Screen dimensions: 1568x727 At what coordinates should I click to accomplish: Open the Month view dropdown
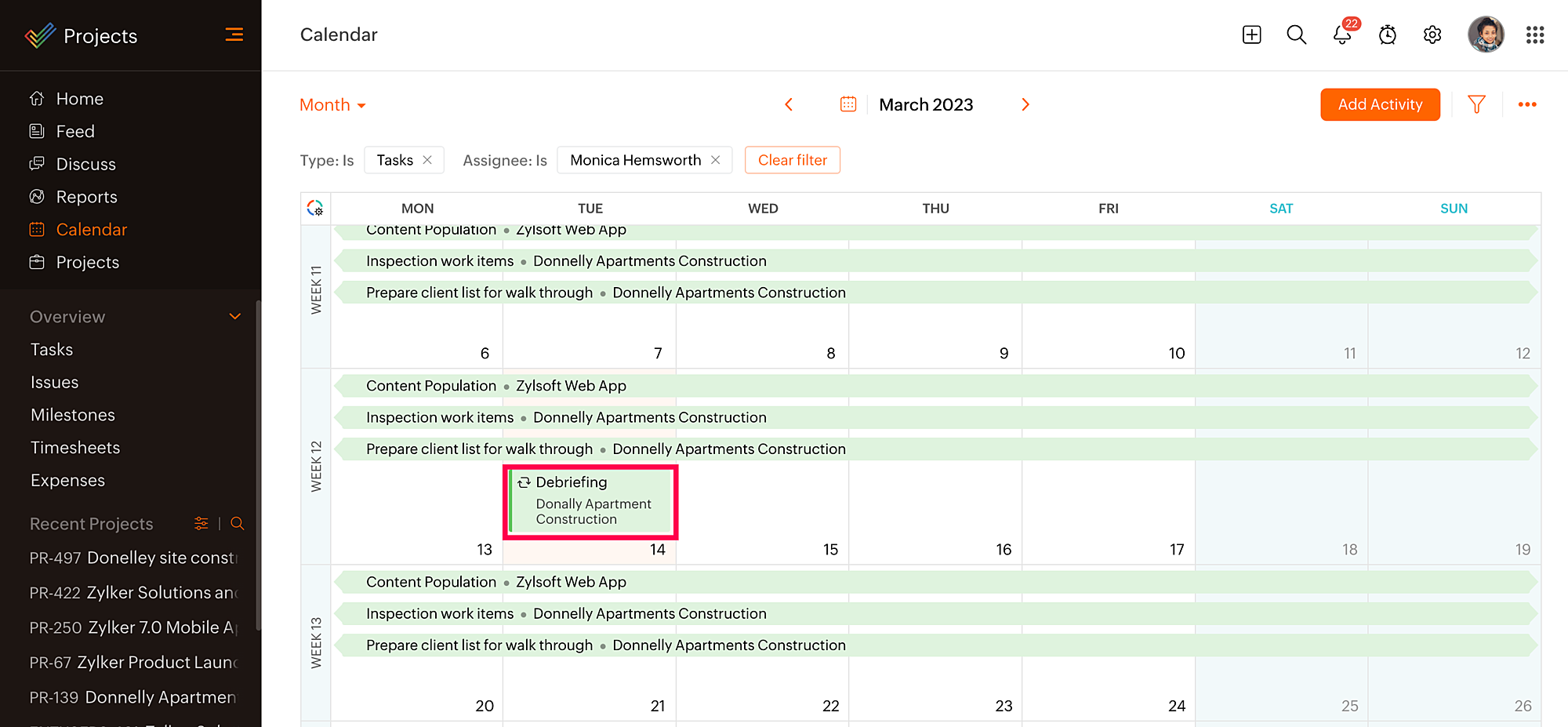pyautogui.click(x=332, y=105)
